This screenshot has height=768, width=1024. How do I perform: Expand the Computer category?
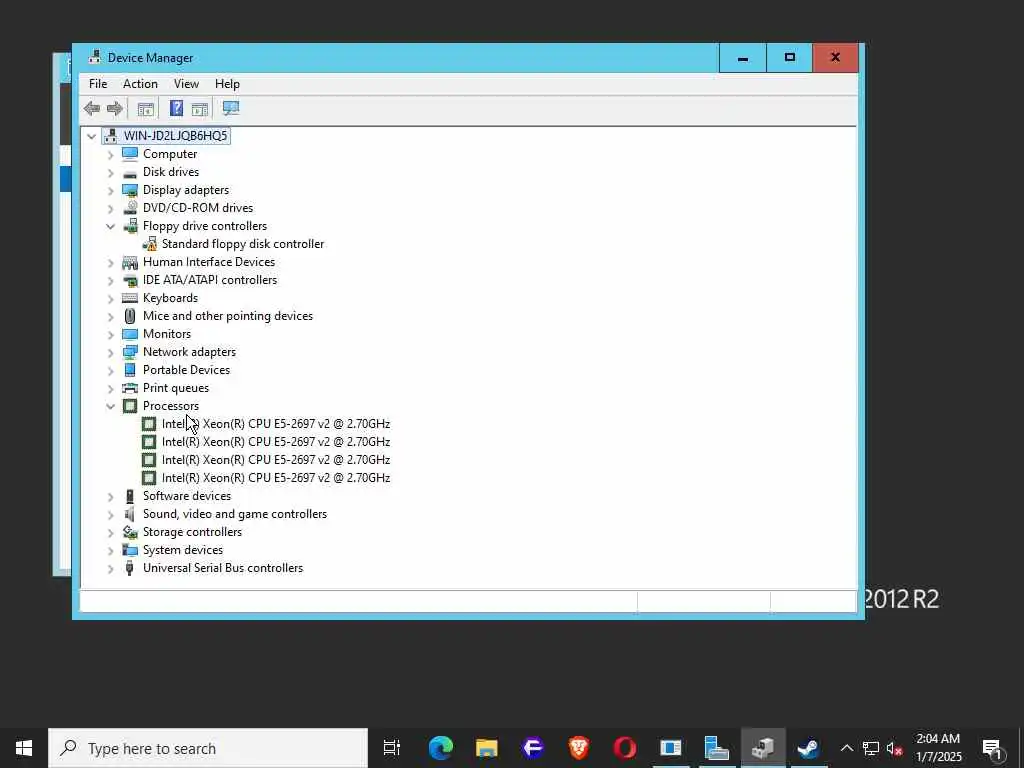click(x=110, y=154)
